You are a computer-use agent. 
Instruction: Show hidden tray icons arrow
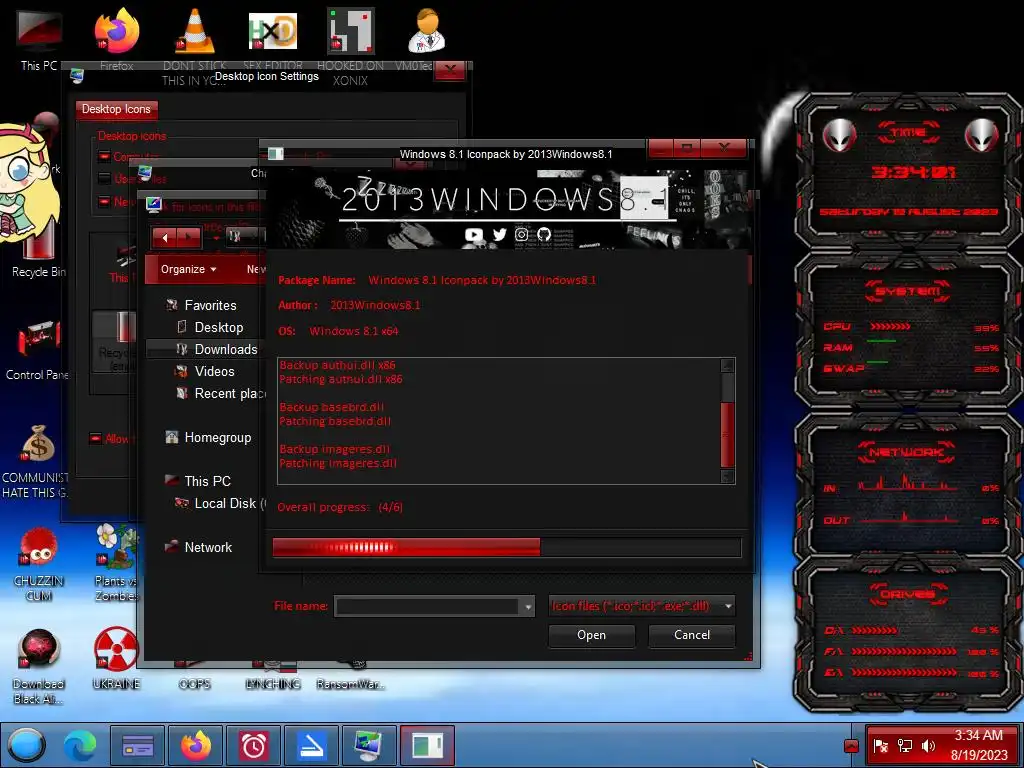(x=851, y=745)
